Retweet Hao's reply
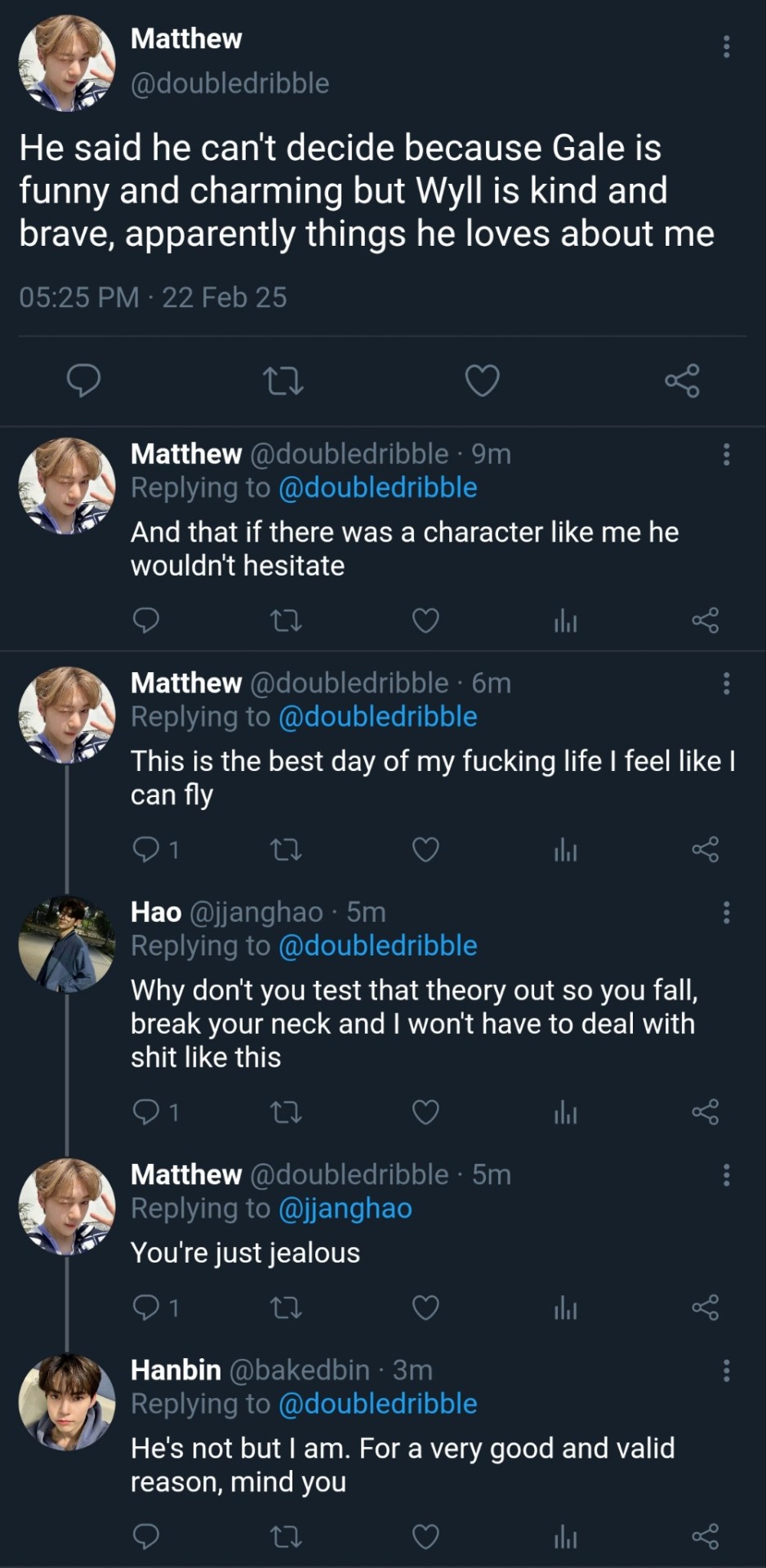766x1568 pixels. [286, 1112]
